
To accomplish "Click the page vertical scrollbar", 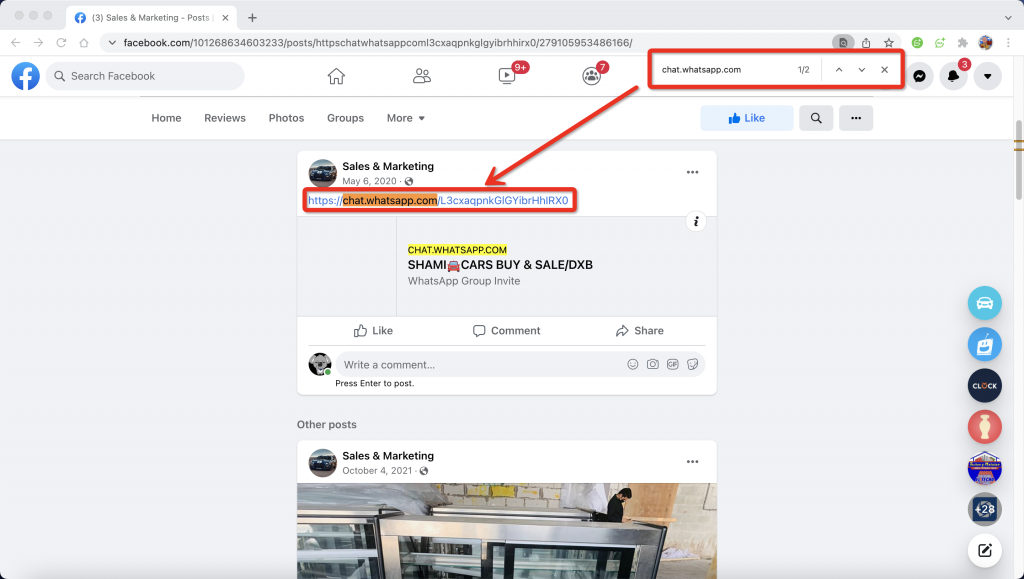I will pyautogui.click(x=1019, y=160).
